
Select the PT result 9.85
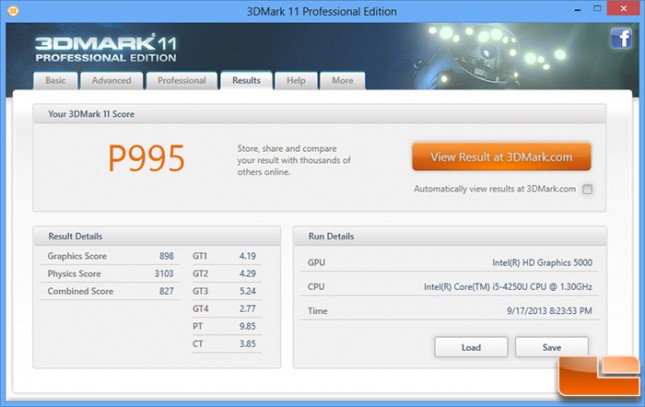248,326
